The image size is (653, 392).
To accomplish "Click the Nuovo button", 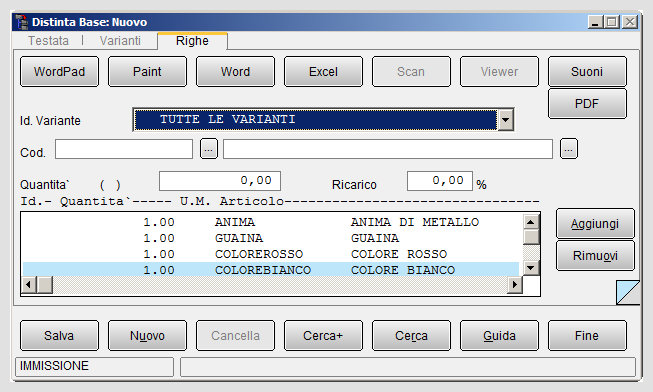I will [x=147, y=335].
